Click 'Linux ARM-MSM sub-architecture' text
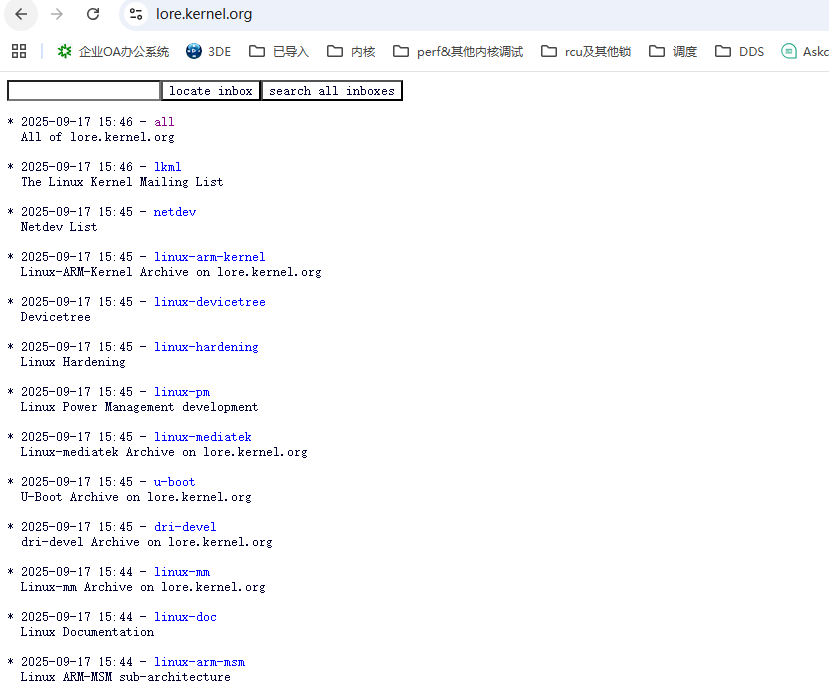 click(125, 676)
